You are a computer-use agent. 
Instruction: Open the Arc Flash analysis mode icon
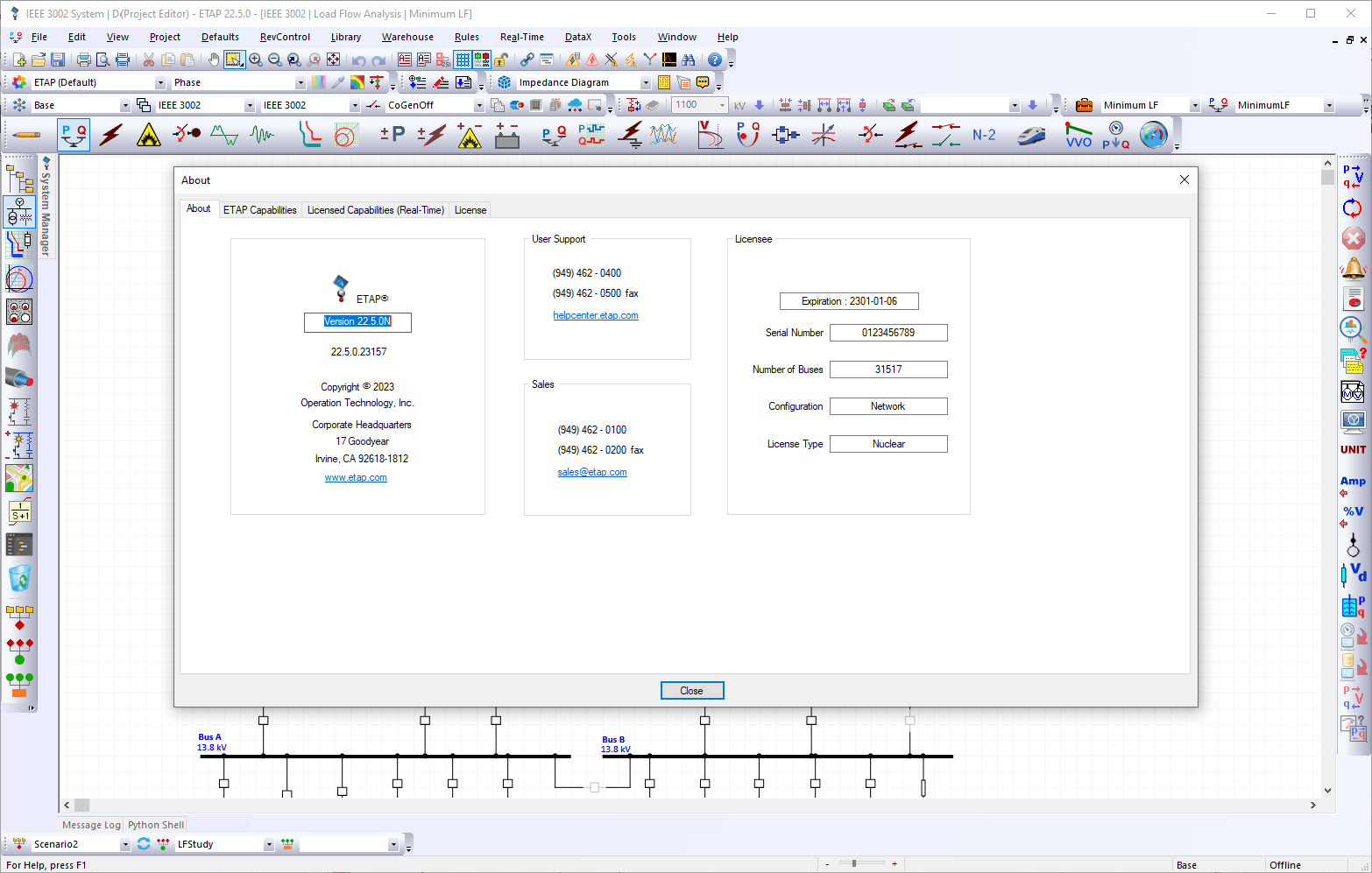point(149,135)
